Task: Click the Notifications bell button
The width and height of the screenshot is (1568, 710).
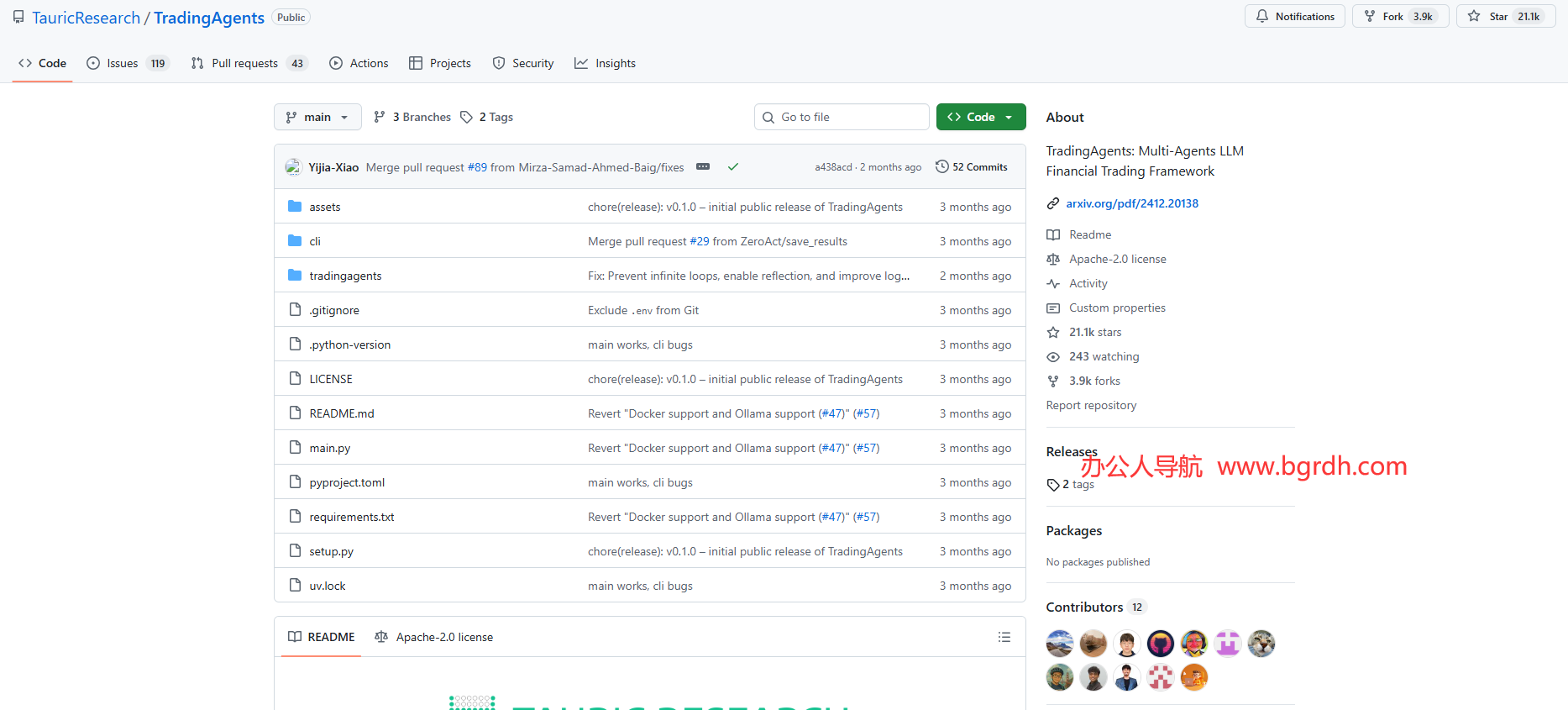Action: pyautogui.click(x=1294, y=17)
